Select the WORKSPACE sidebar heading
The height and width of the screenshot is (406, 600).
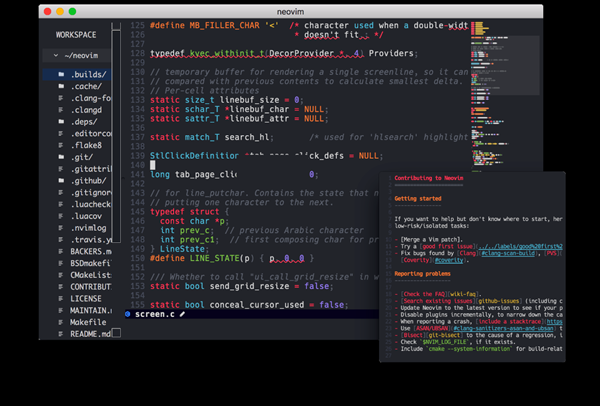click(x=76, y=35)
